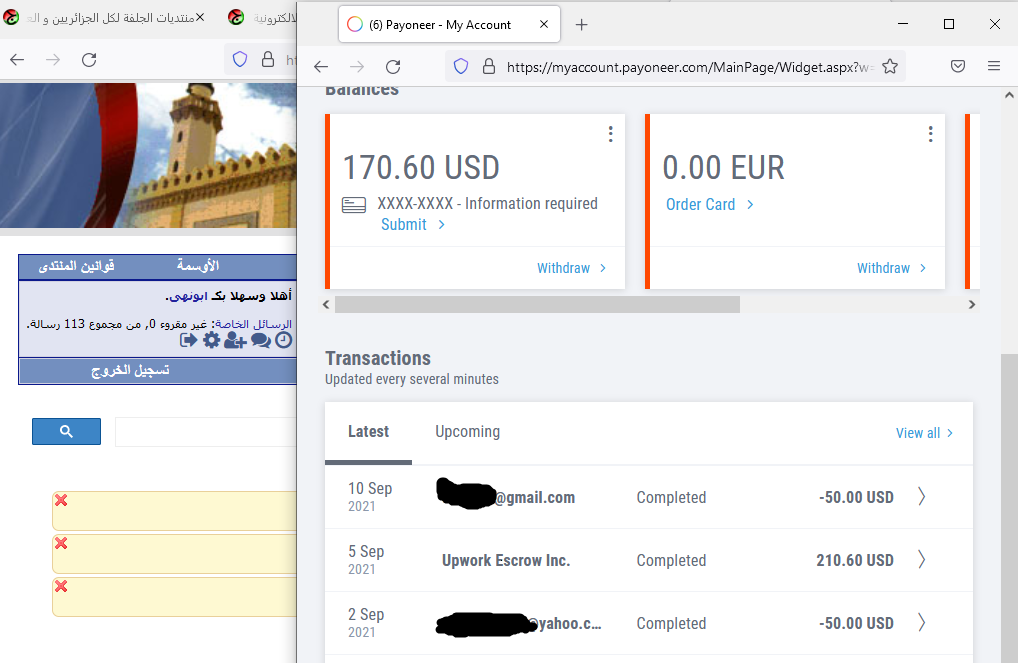Close the منتديات الجلفة forum tab
Image resolution: width=1018 pixels, height=663 pixels.
click(x=200, y=17)
